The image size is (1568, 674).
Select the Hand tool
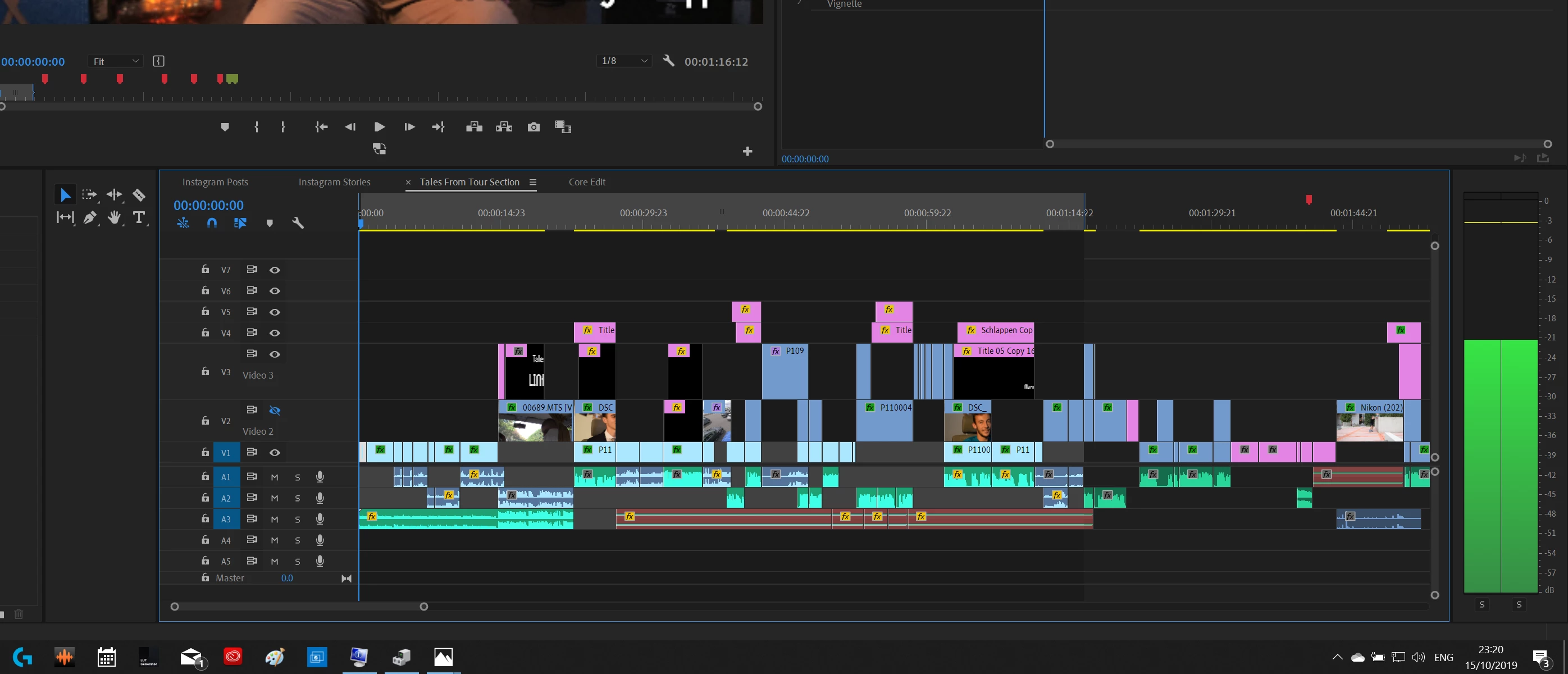[x=114, y=217]
